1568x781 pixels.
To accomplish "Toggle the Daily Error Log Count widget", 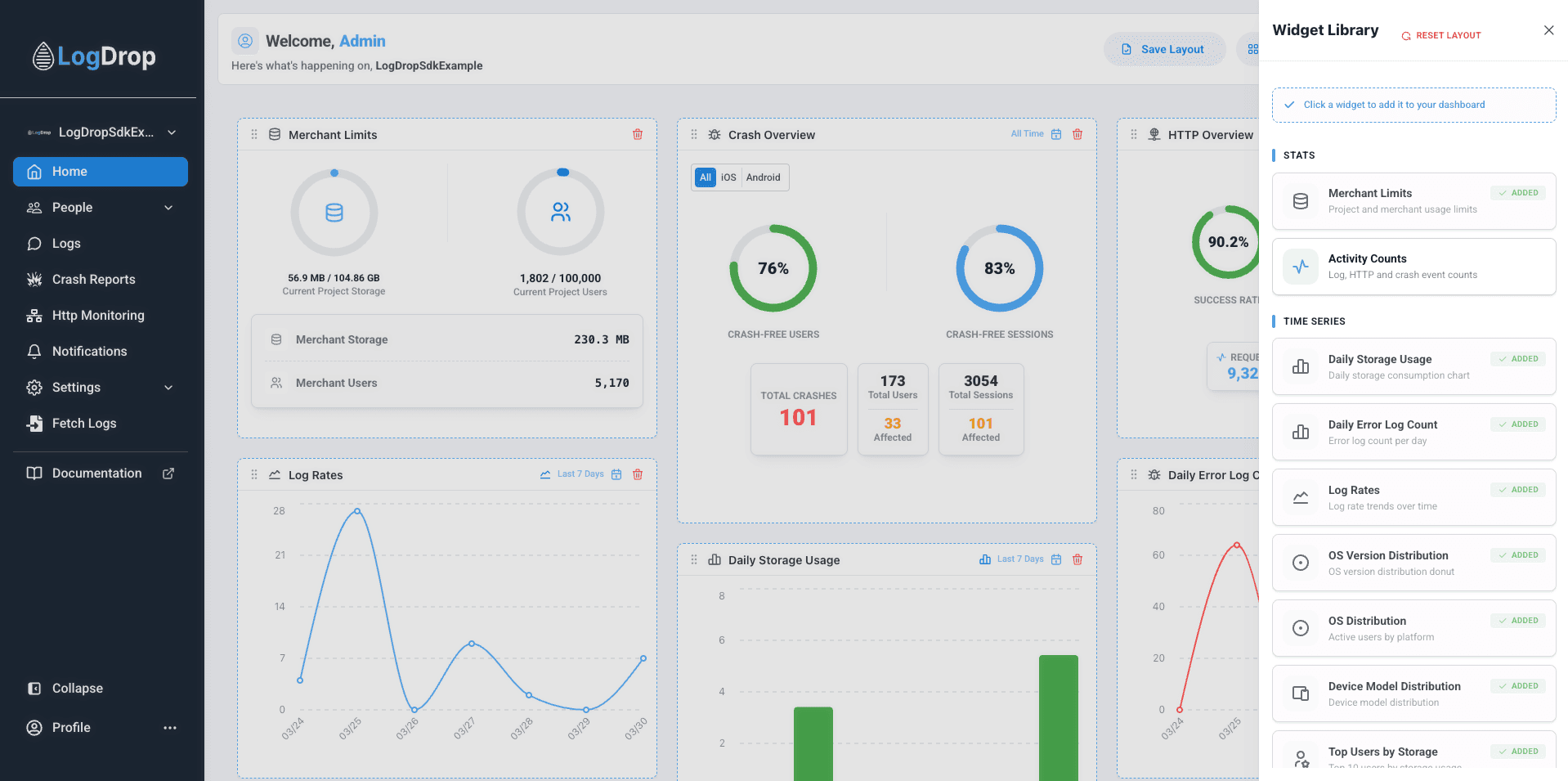I will [x=1414, y=432].
